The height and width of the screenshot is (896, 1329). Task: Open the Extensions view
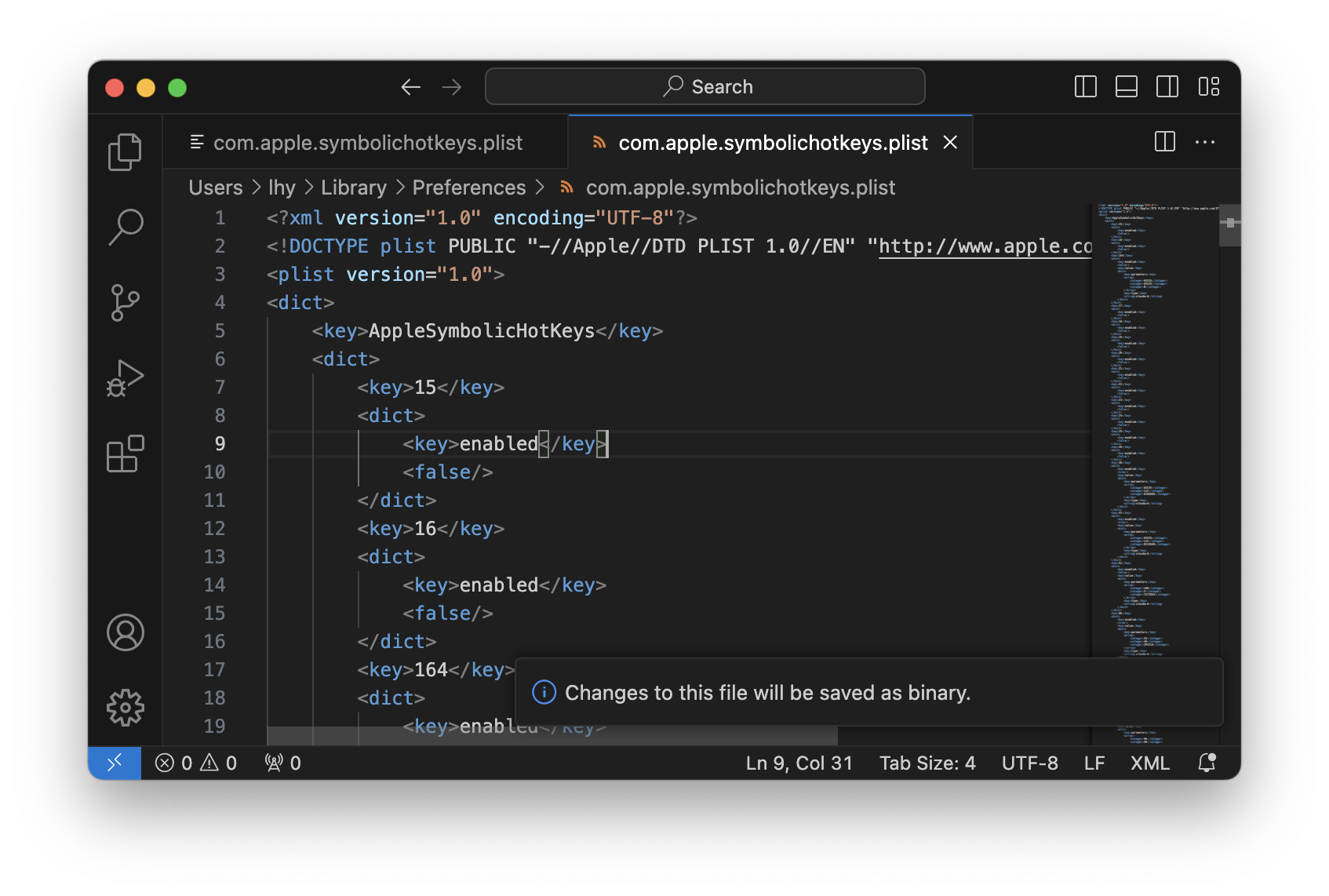coord(125,454)
